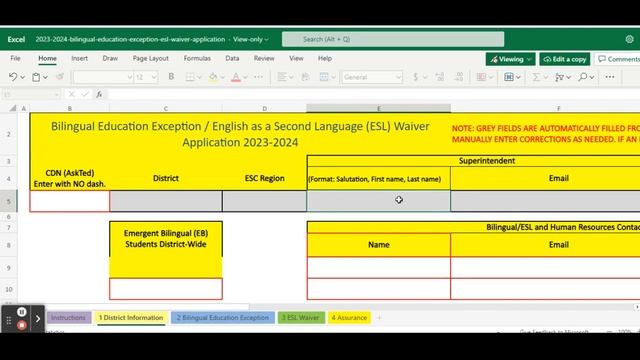Screen dimensions: 640x360
Task: Click the Borders icon
Action: (190, 77)
